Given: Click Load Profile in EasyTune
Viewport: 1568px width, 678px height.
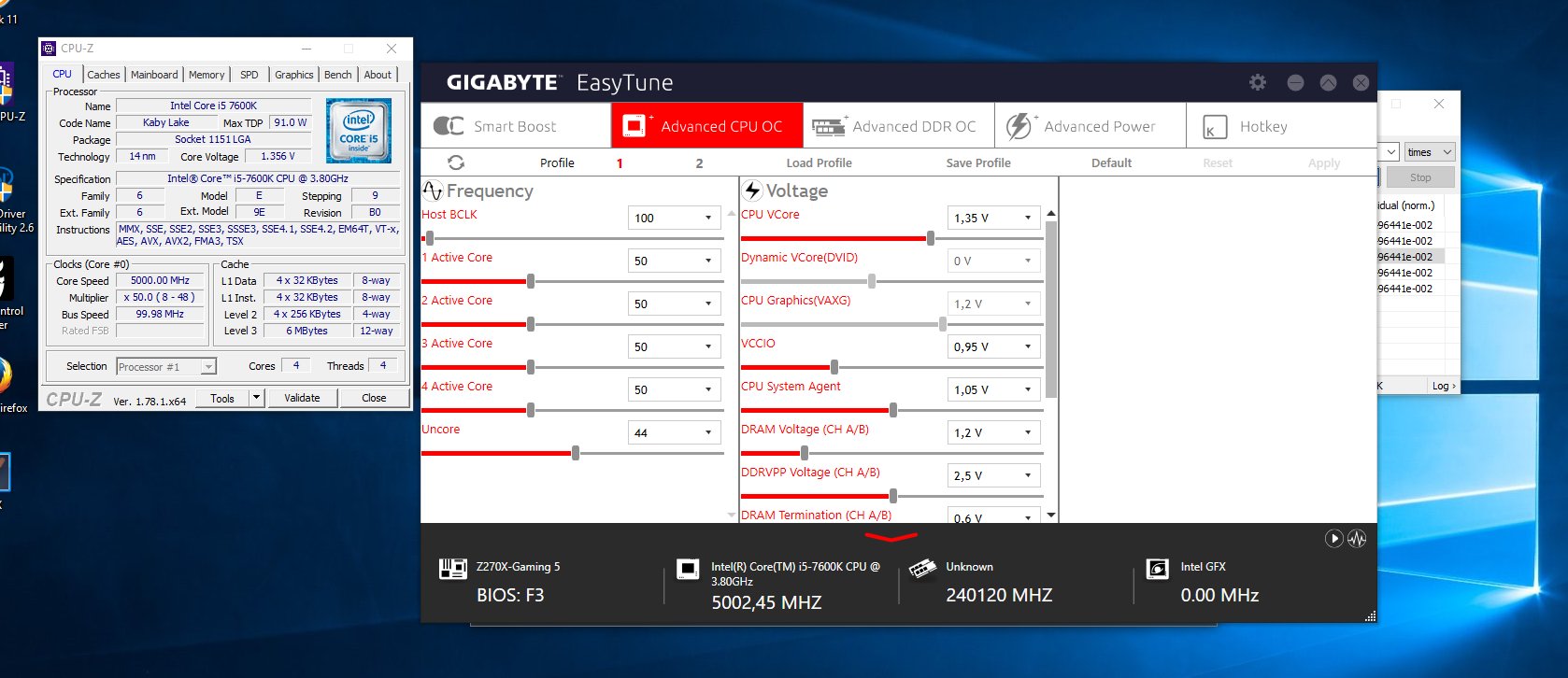Looking at the screenshot, I should [x=819, y=162].
